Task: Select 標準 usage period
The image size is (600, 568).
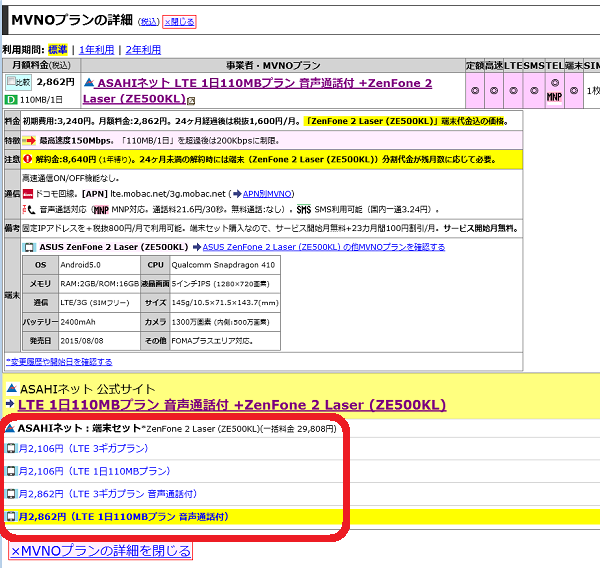Action: (58, 50)
